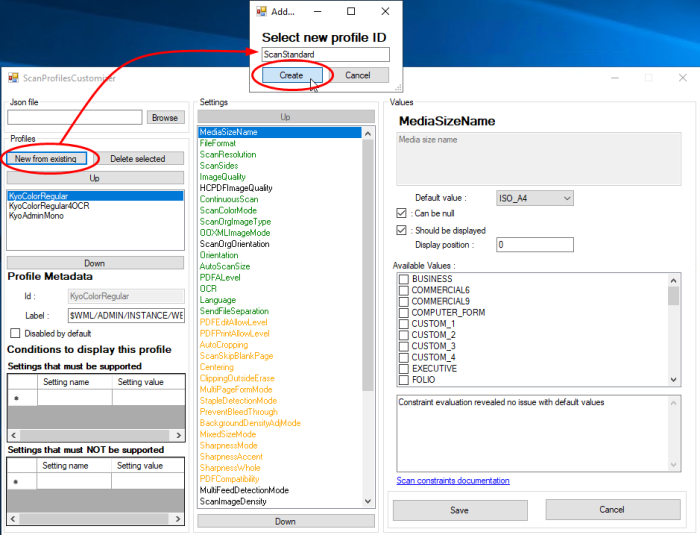Click Create in the Add dialog

coord(292,75)
